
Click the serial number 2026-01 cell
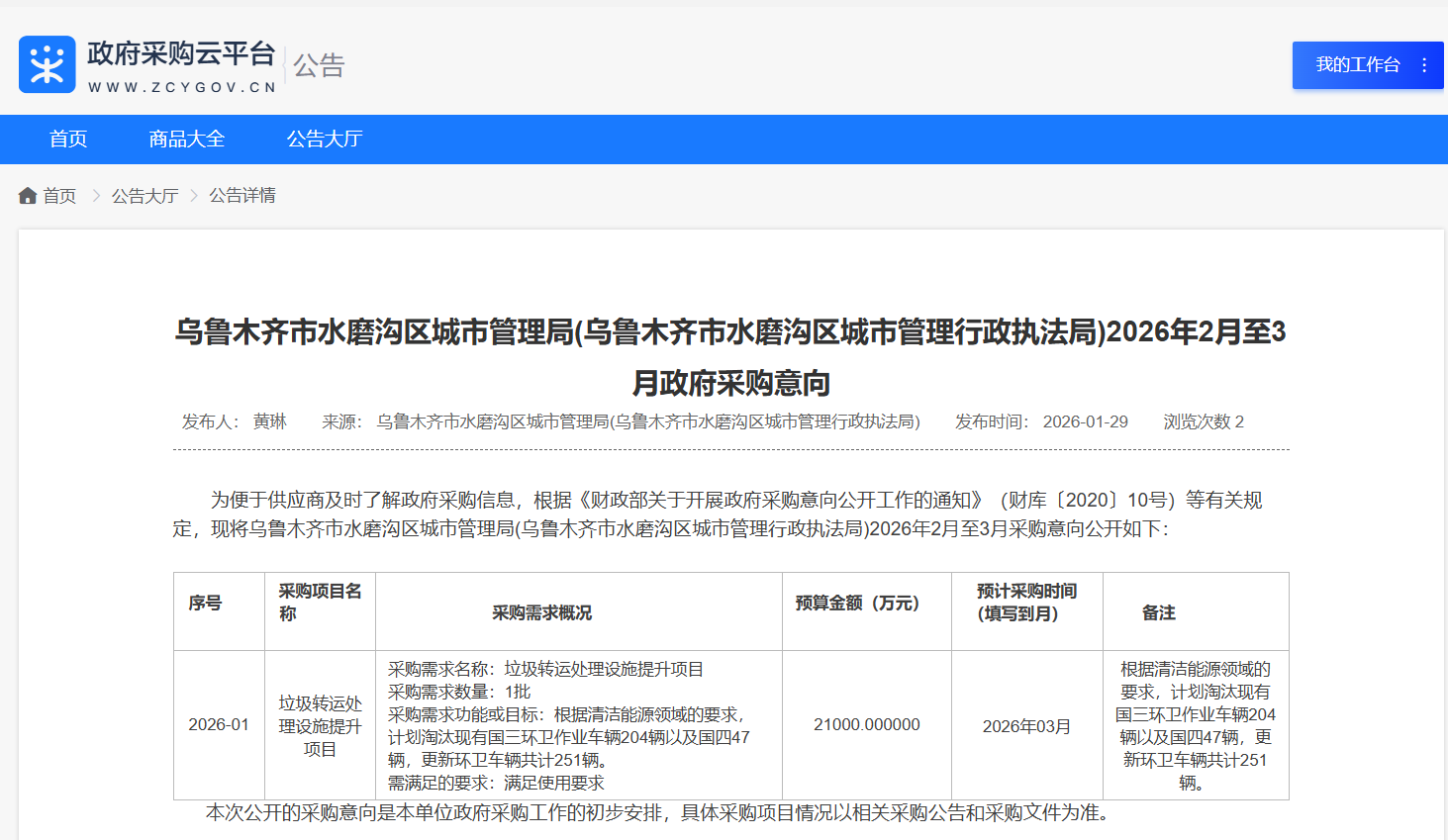[218, 724]
